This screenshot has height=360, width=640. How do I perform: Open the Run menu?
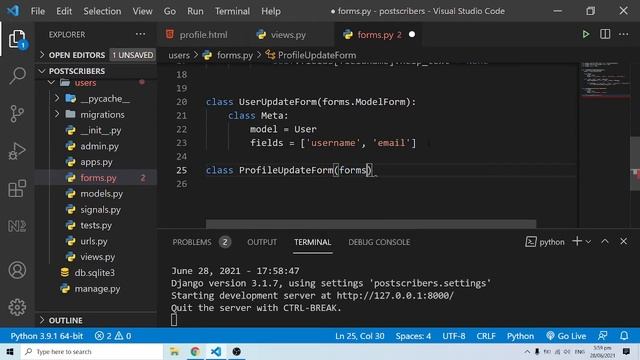click(x=195, y=11)
